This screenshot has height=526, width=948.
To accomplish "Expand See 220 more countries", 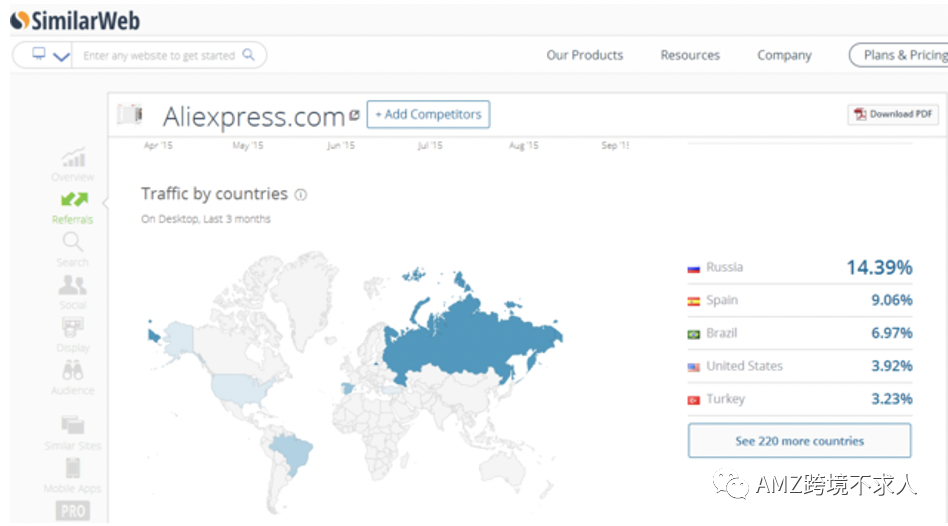I will [x=799, y=441].
